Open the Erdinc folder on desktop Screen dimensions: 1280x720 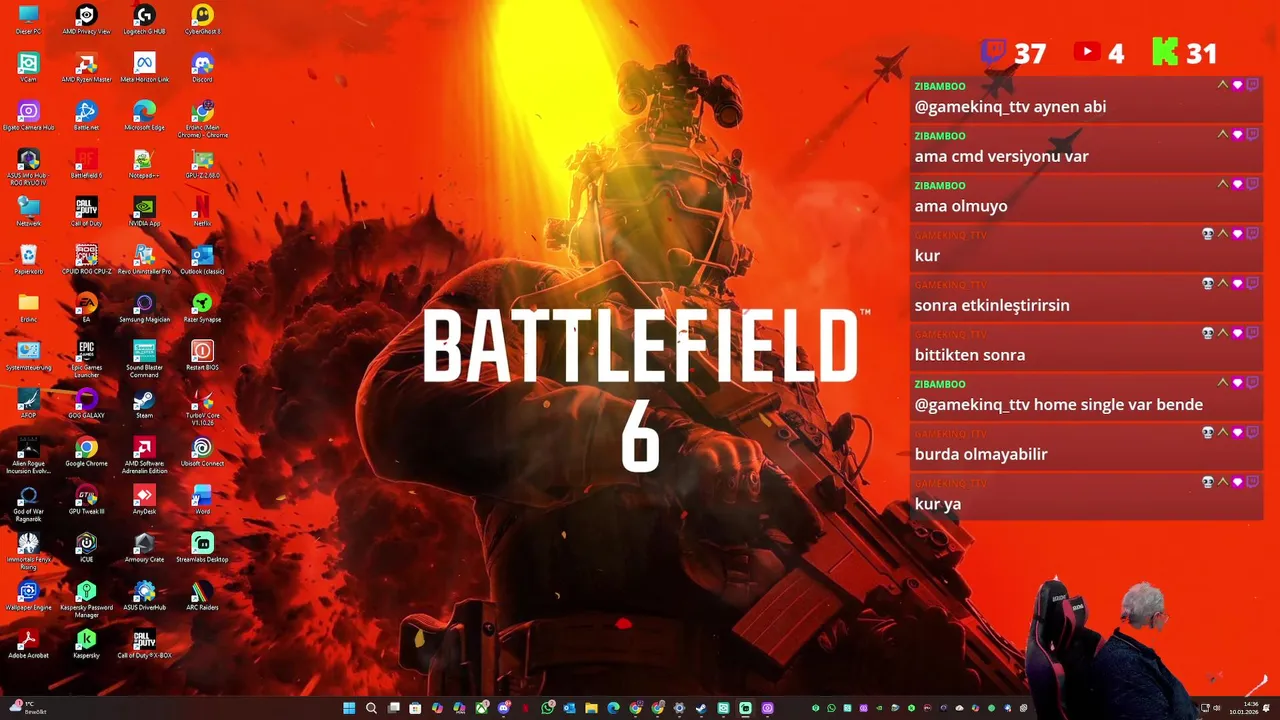[28, 307]
